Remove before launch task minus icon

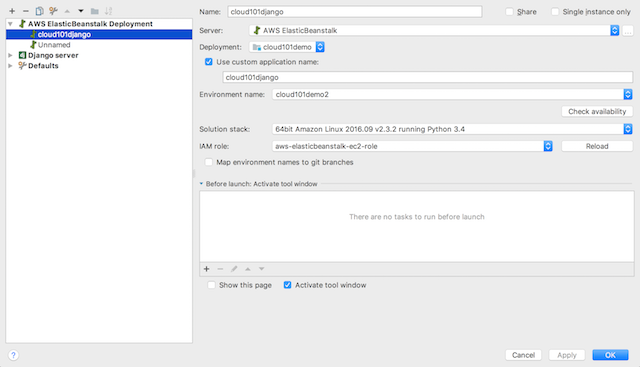[220, 269]
